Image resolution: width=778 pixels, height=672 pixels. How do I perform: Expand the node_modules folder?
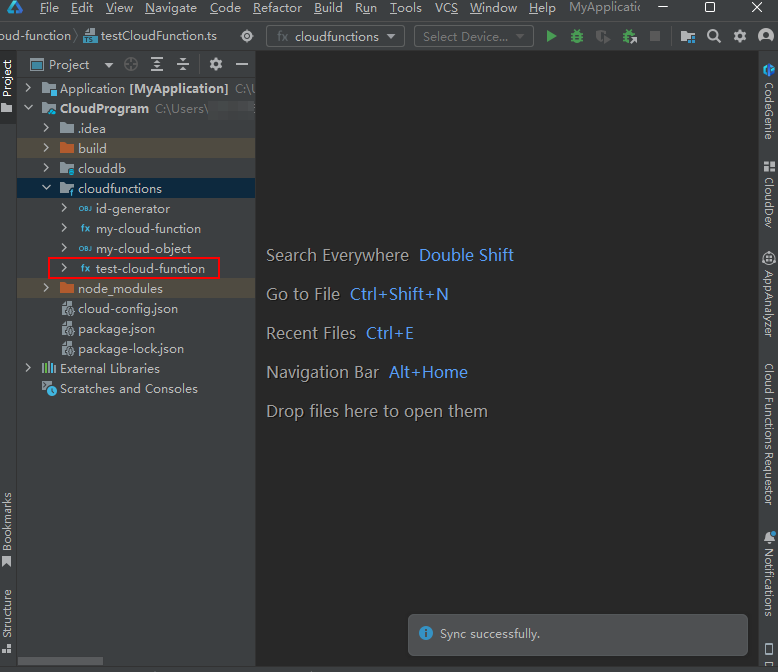pos(47,288)
